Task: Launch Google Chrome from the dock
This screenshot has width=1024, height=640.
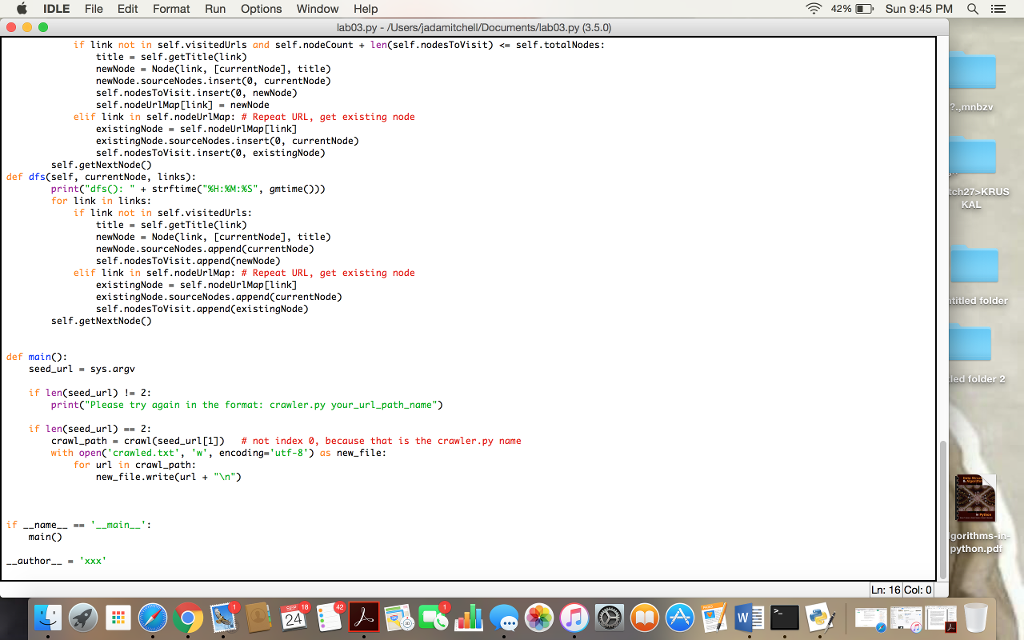Action: (188, 620)
